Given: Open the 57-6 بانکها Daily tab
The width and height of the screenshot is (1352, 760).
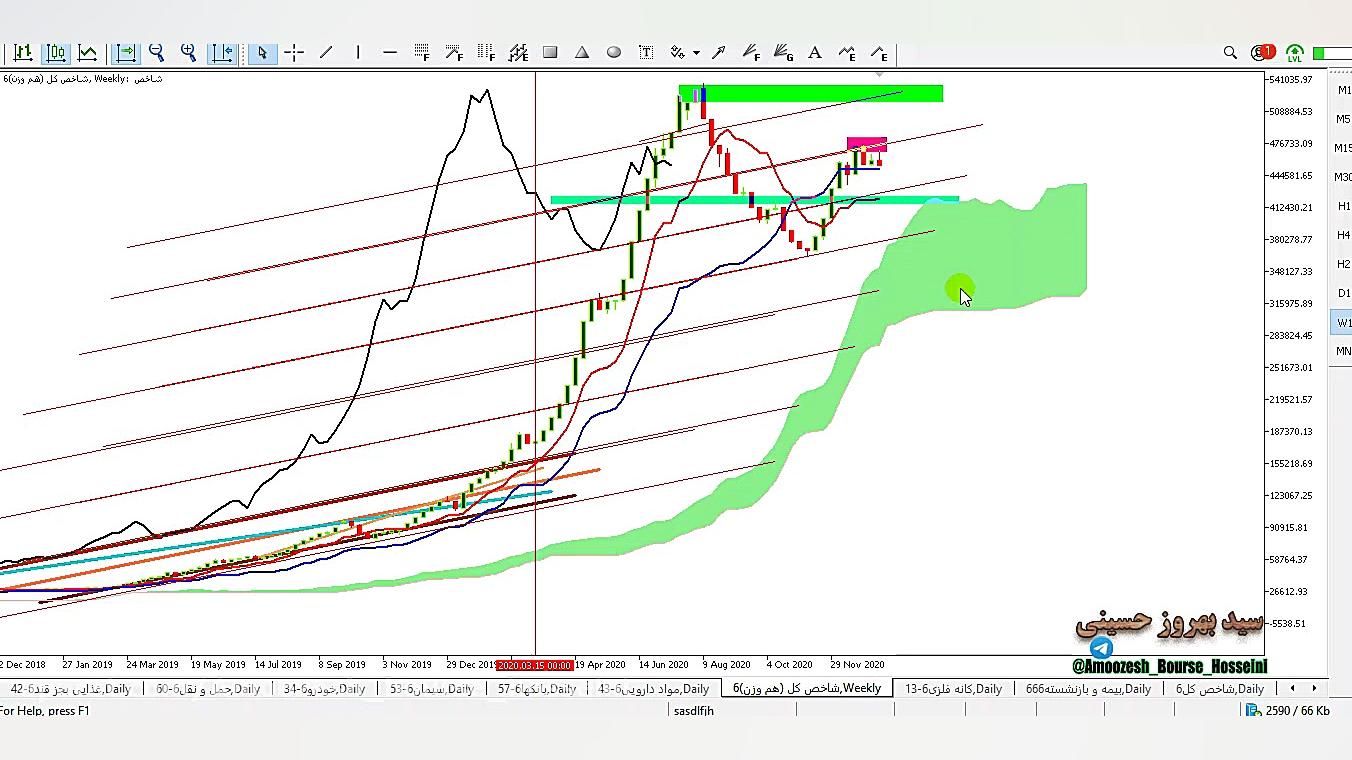Looking at the screenshot, I should click(x=537, y=688).
